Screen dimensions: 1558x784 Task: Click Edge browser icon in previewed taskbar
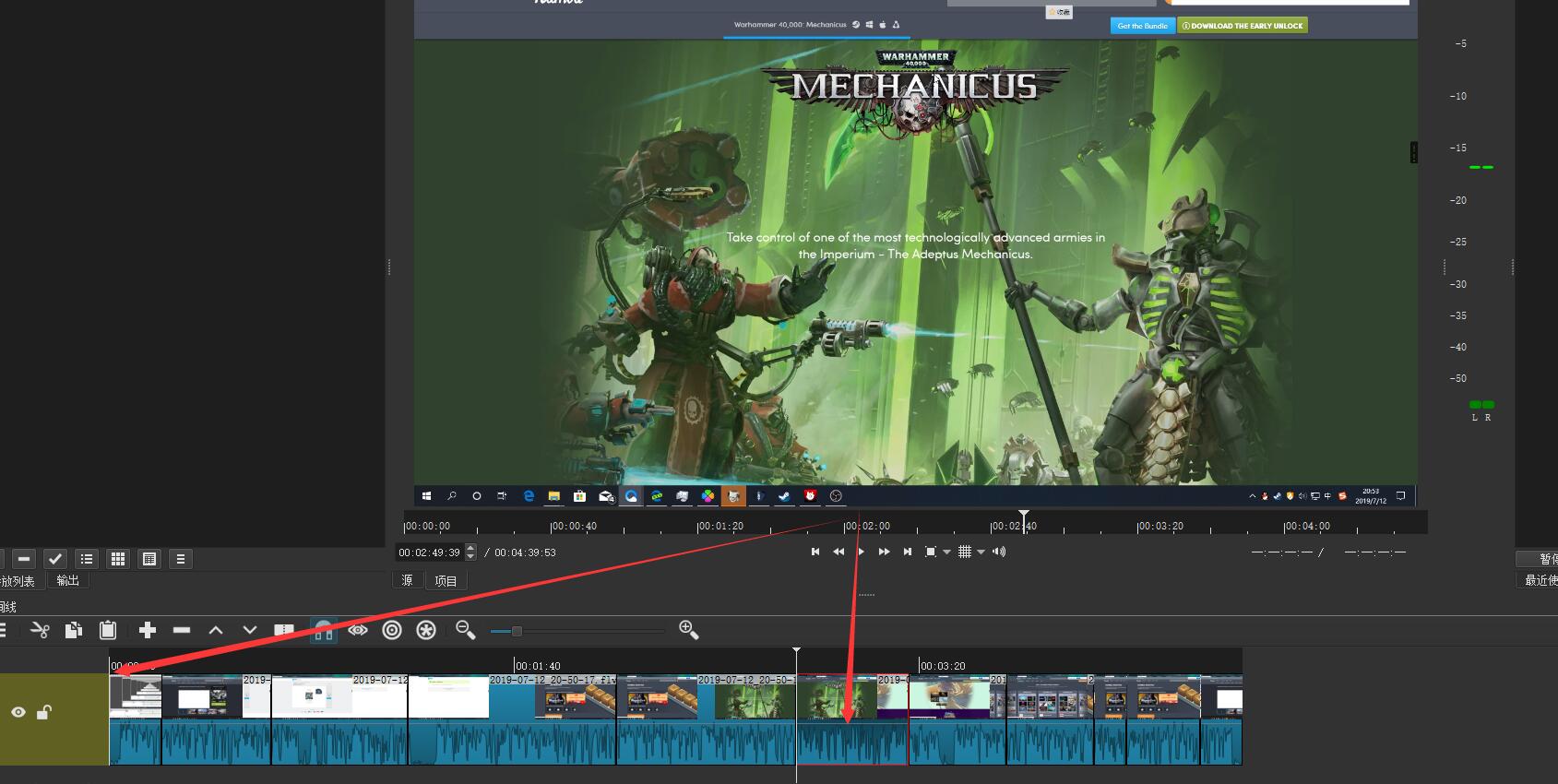coord(529,495)
